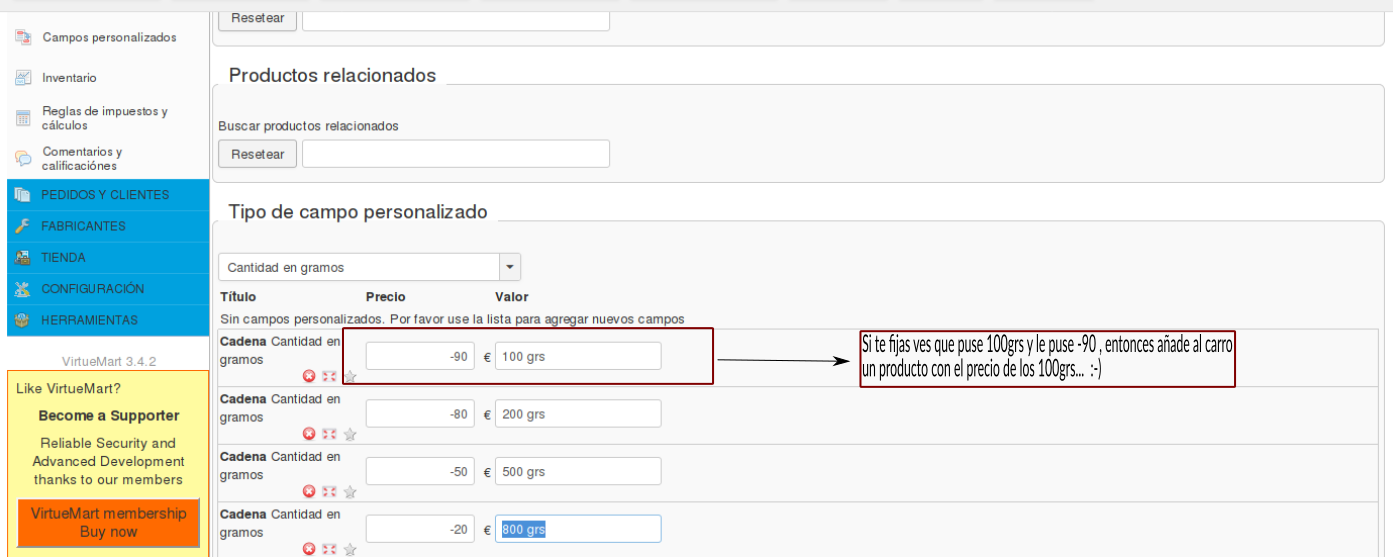Viewport: 1393px width, 557px height.
Task: Click the 'Precio' column header
Action: [386, 297]
